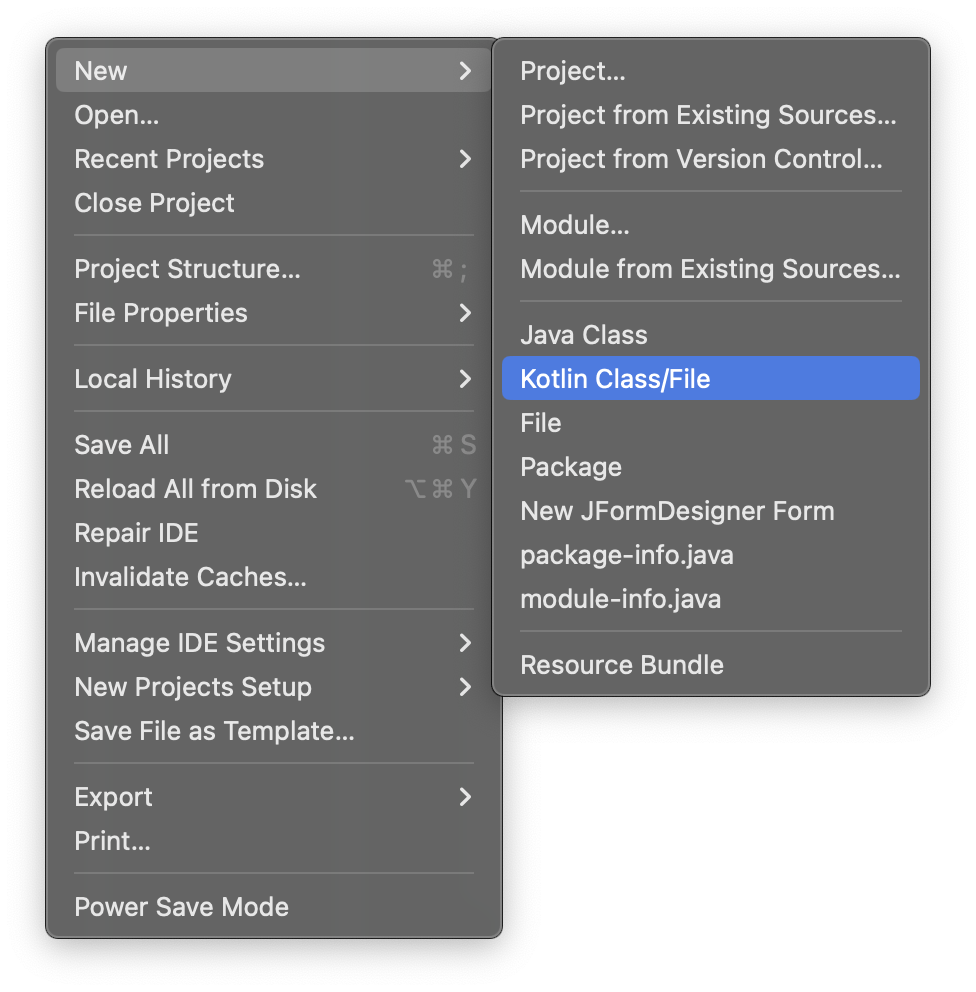Create a new Package
The image size is (976, 992).
point(571,467)
